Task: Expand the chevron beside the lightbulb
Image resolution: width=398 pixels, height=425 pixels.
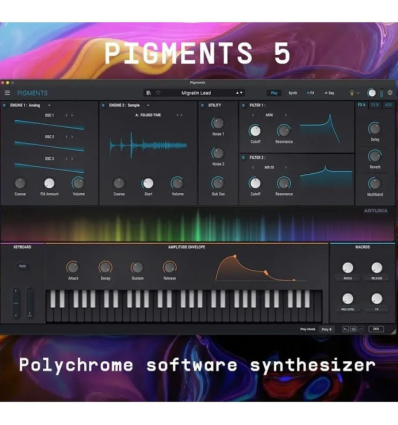Action: click(x=358, y=93)
